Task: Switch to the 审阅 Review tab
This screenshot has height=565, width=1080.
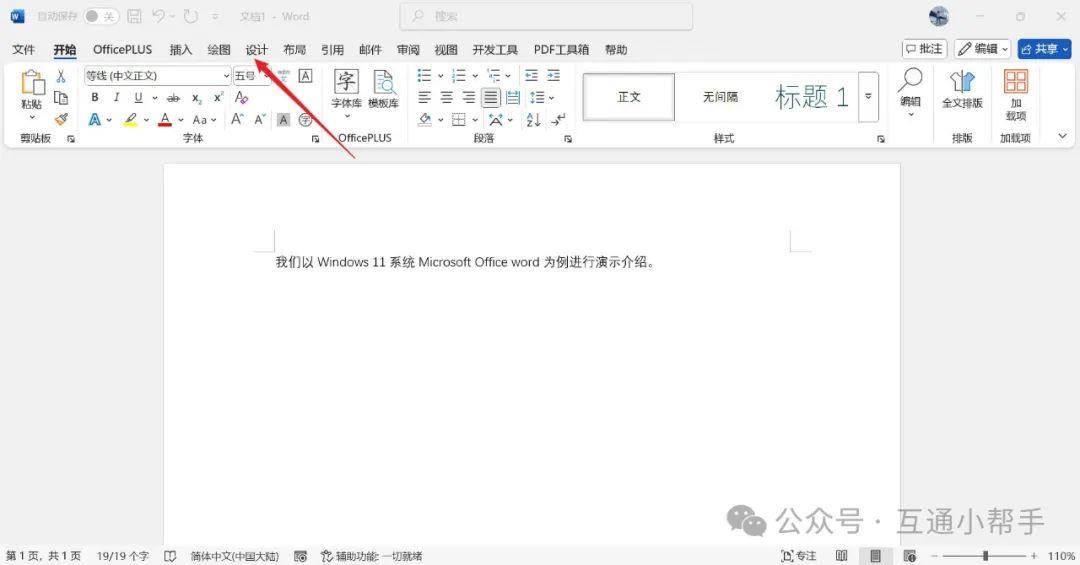Action: (x=408, y=50)
